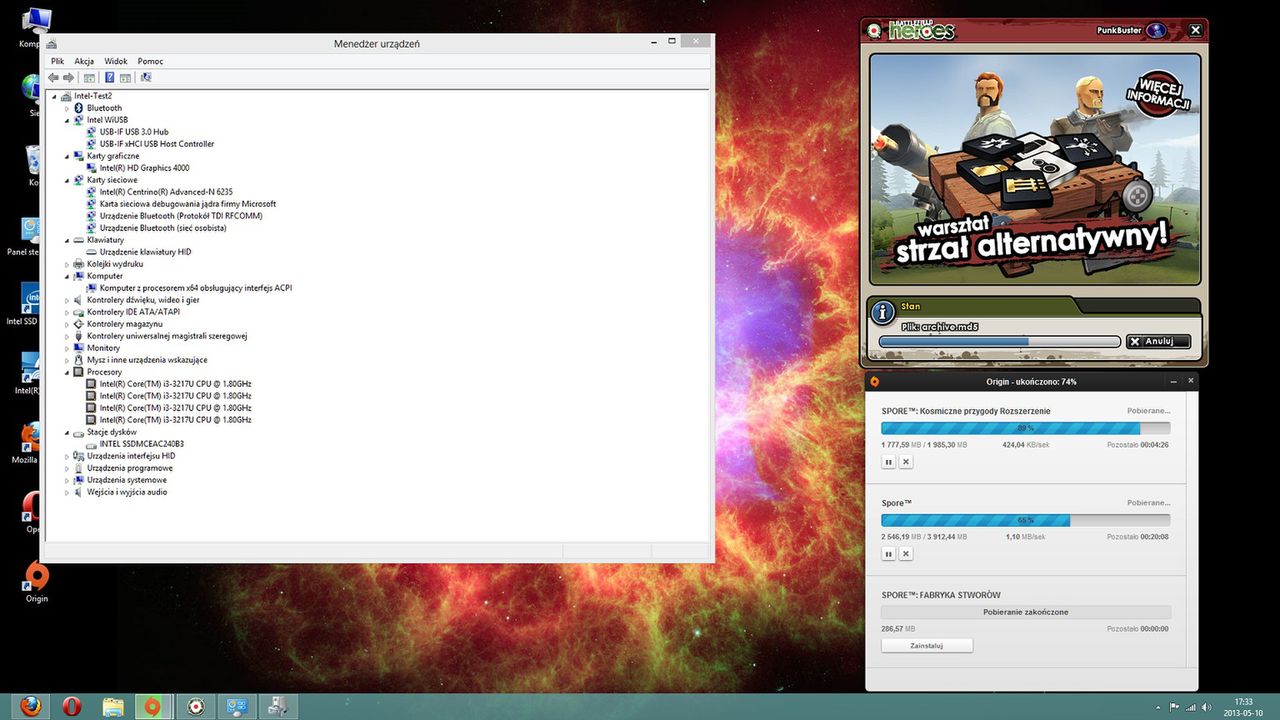Expand Kontrolery dźwięku, wideo i gier
Image resolution: width=1280 pixels, height=720 pixels.
pyautogui.click(x=67, y=300)
